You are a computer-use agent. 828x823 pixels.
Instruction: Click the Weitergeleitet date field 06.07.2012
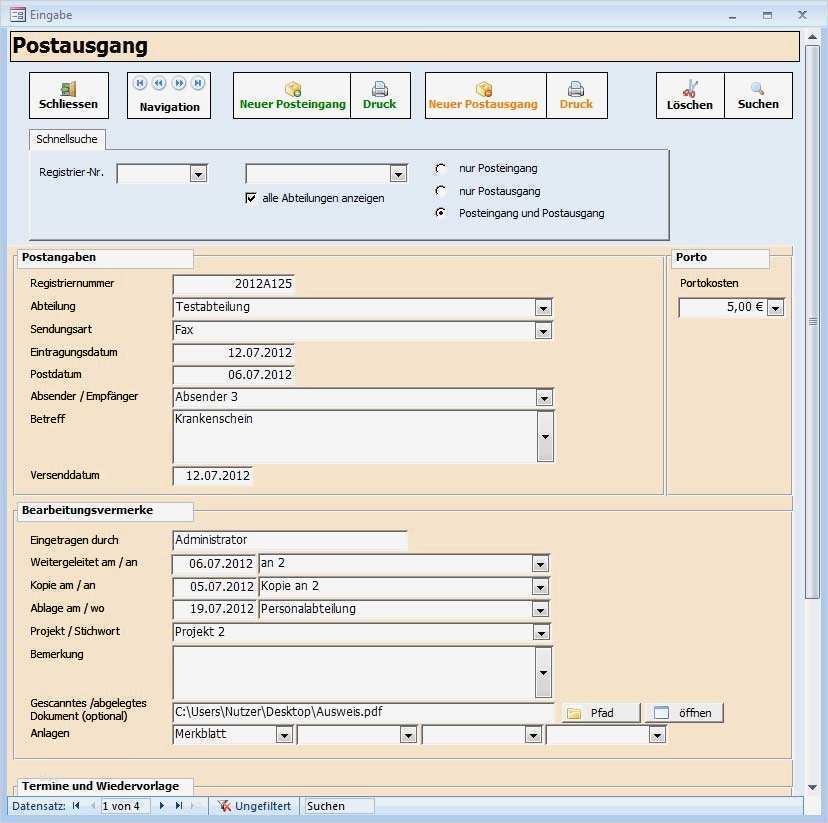point(214,564)
